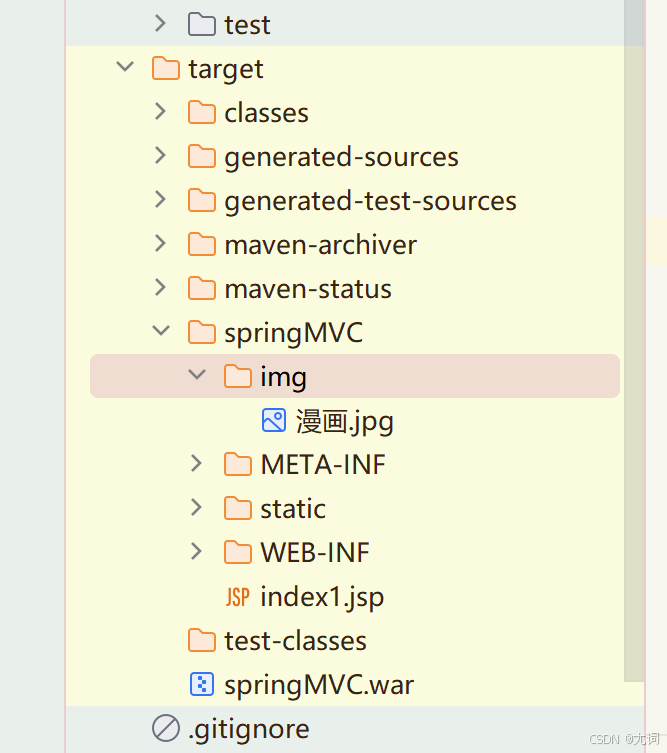The image size is (667, 753).
Task: Click the classes folder icon
Action: (x=202, y=112)
